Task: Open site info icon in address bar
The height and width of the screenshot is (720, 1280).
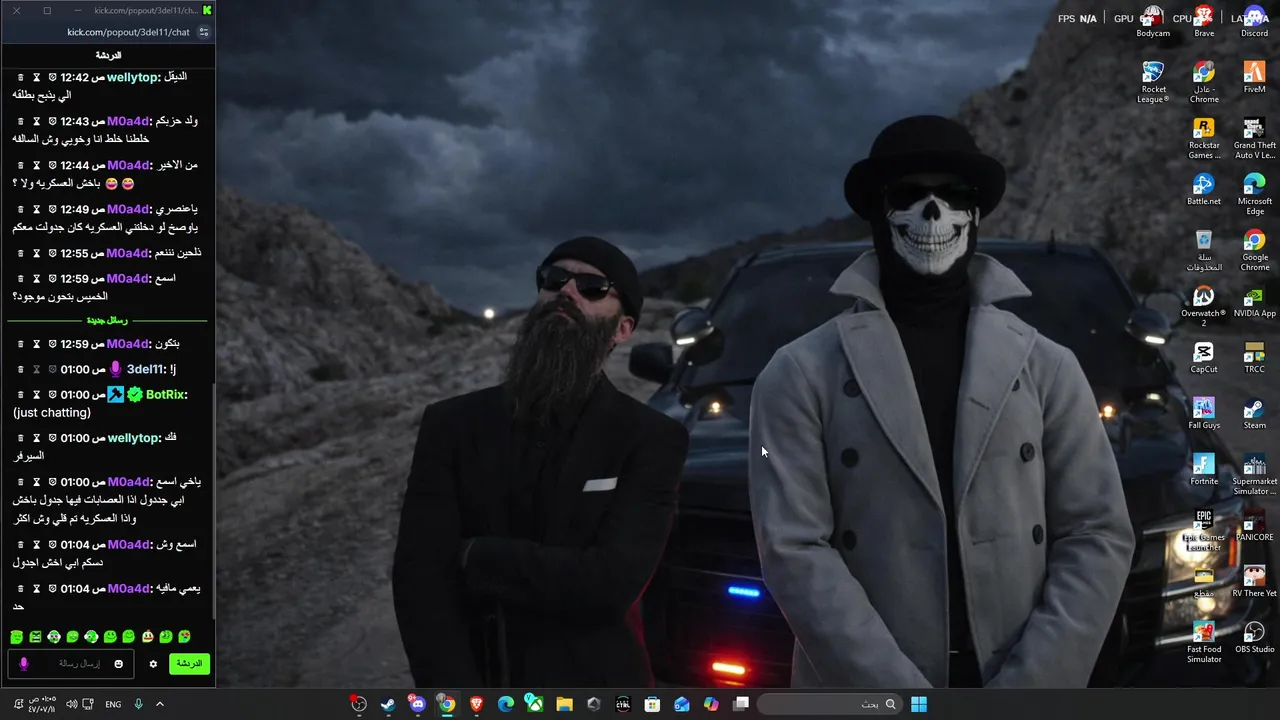Action: pos(204,32)
